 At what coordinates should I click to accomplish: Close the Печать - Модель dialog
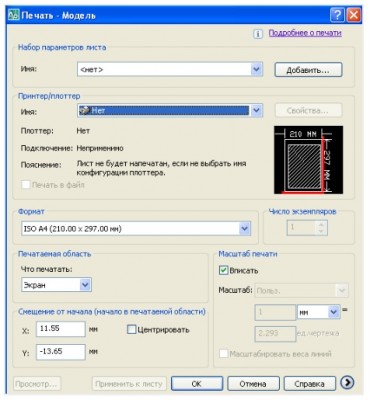353,15
